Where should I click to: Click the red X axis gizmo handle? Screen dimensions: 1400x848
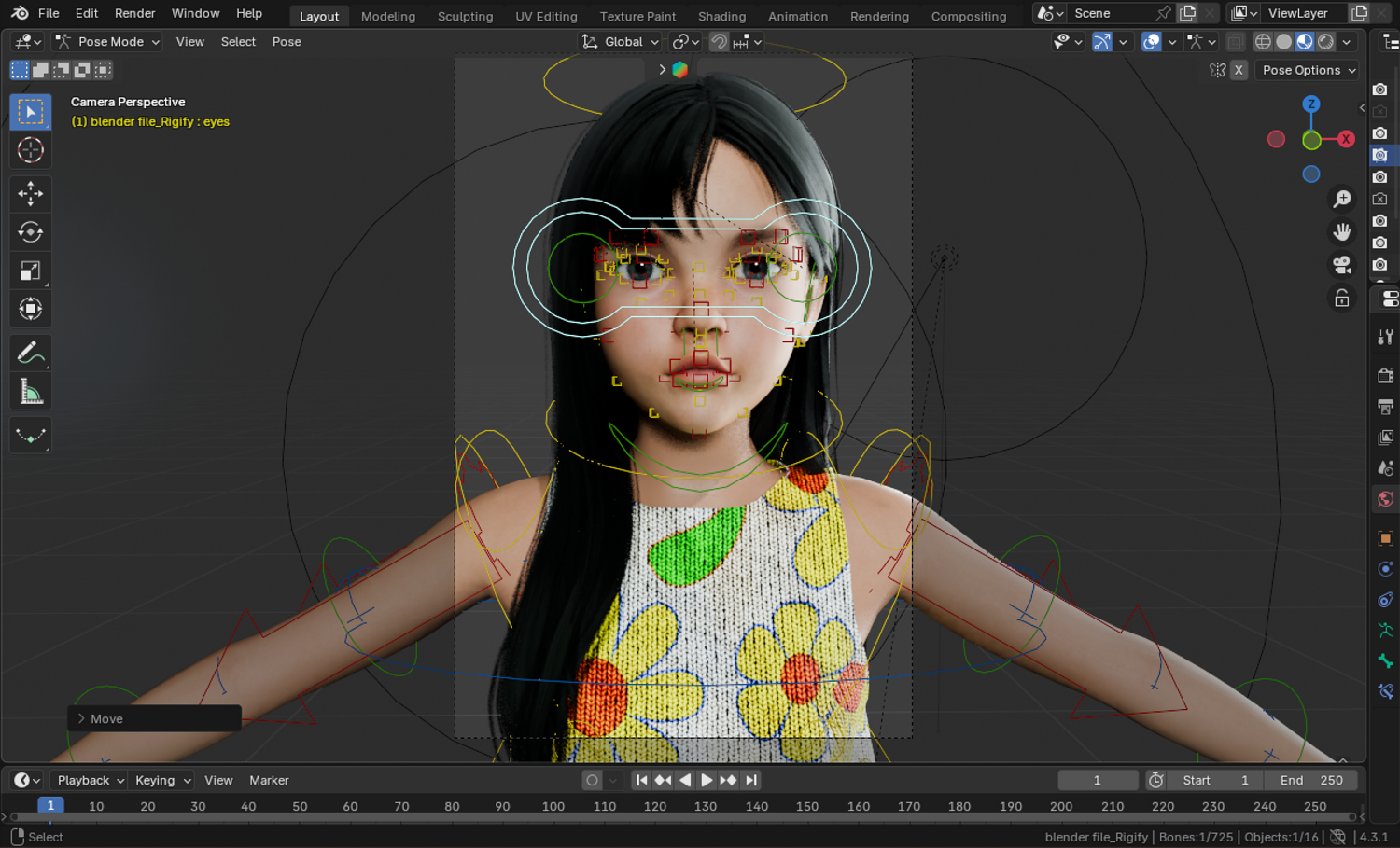(x=1346, y=139)
